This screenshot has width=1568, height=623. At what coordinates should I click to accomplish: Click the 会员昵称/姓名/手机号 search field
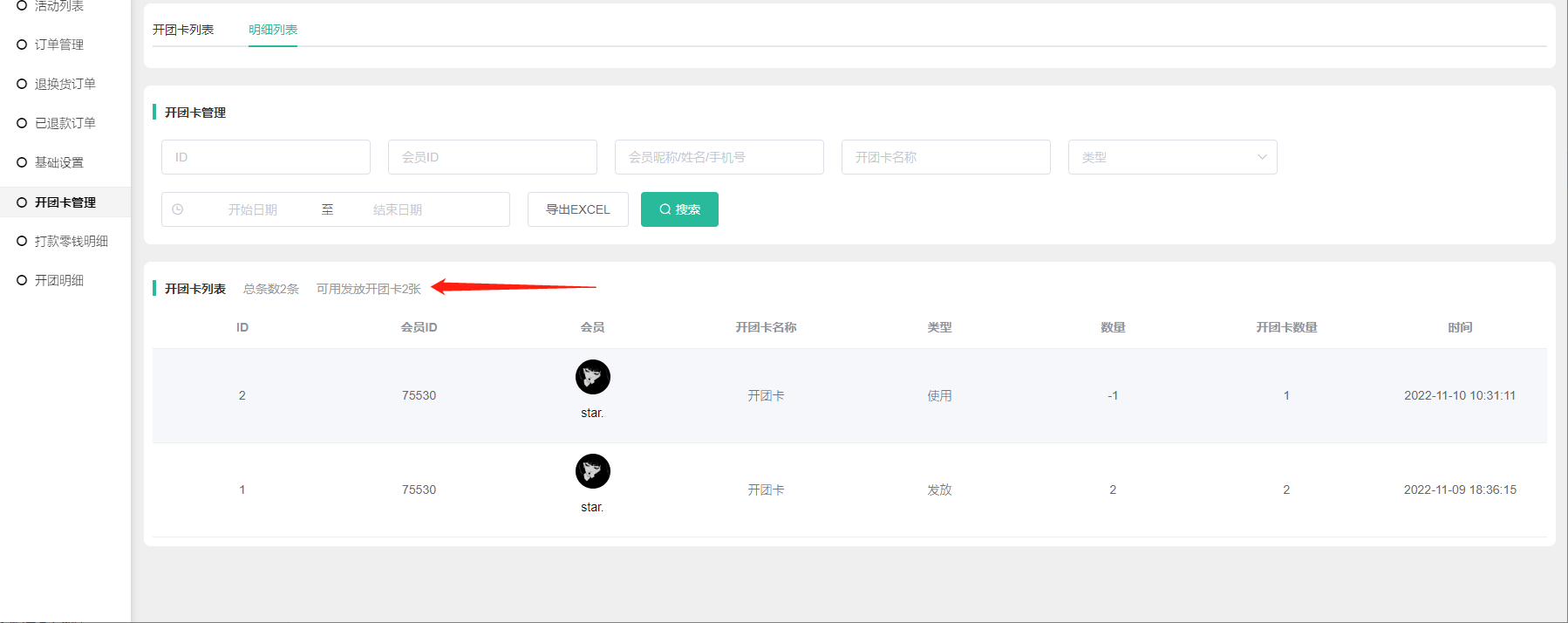[719, 157]
